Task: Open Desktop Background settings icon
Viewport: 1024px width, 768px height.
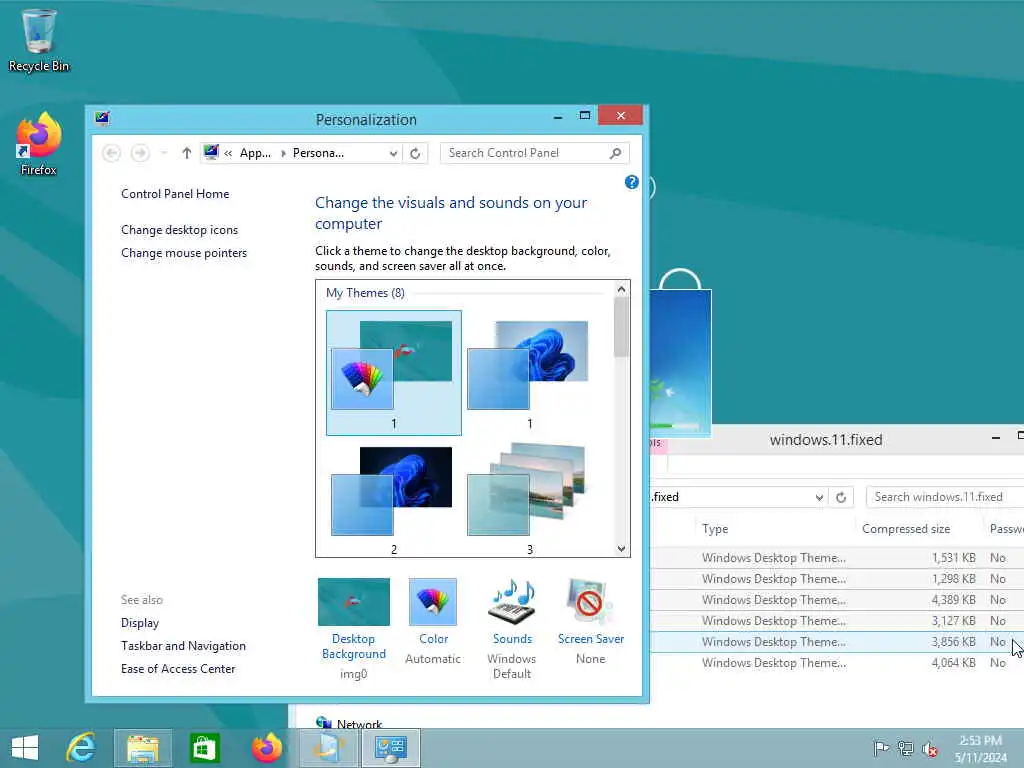Action: click(x=353, y=601)
